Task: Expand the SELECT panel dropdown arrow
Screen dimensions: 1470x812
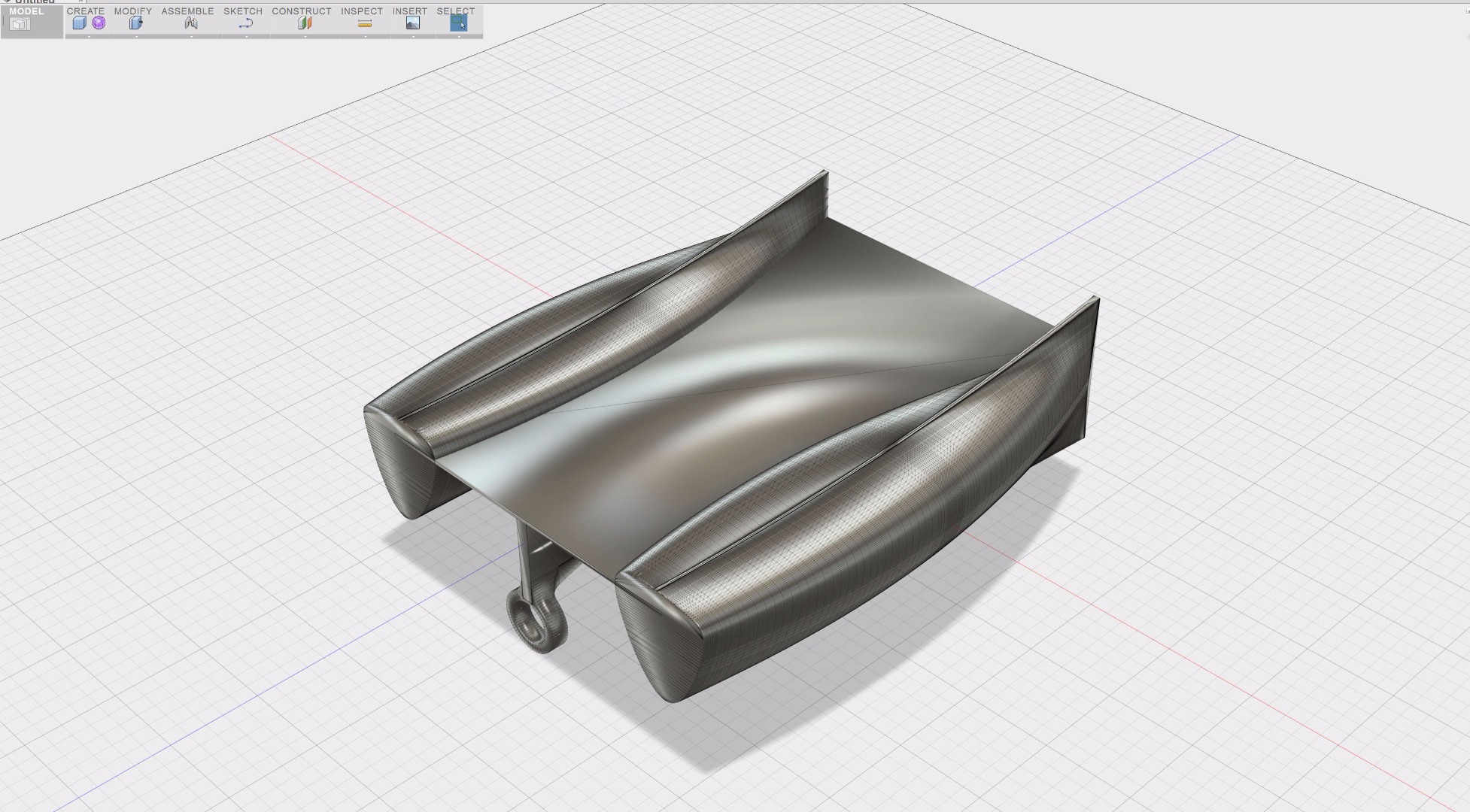Action: click(459, 36)
